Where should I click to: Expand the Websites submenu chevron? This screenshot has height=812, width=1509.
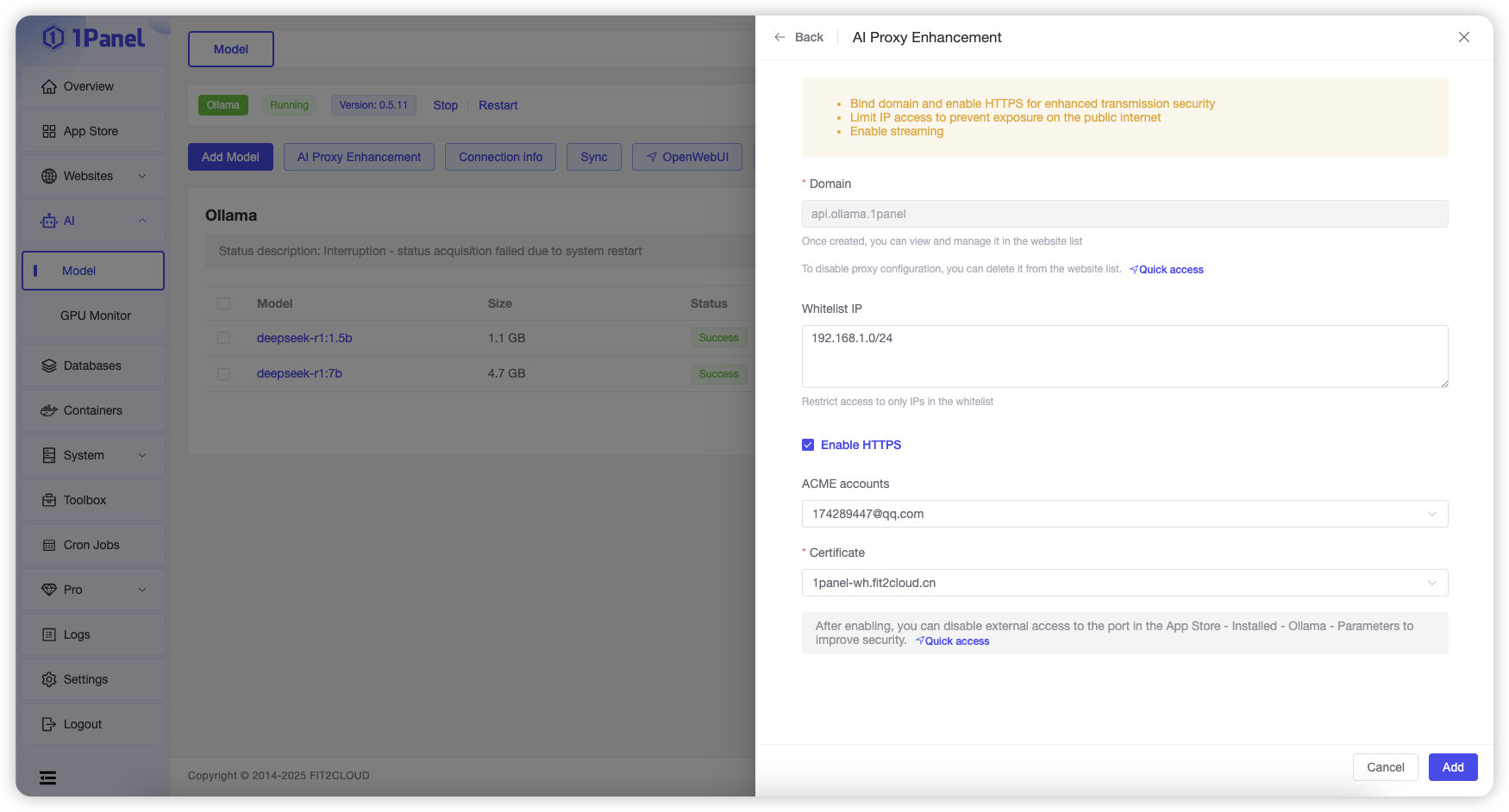[142, 176]
